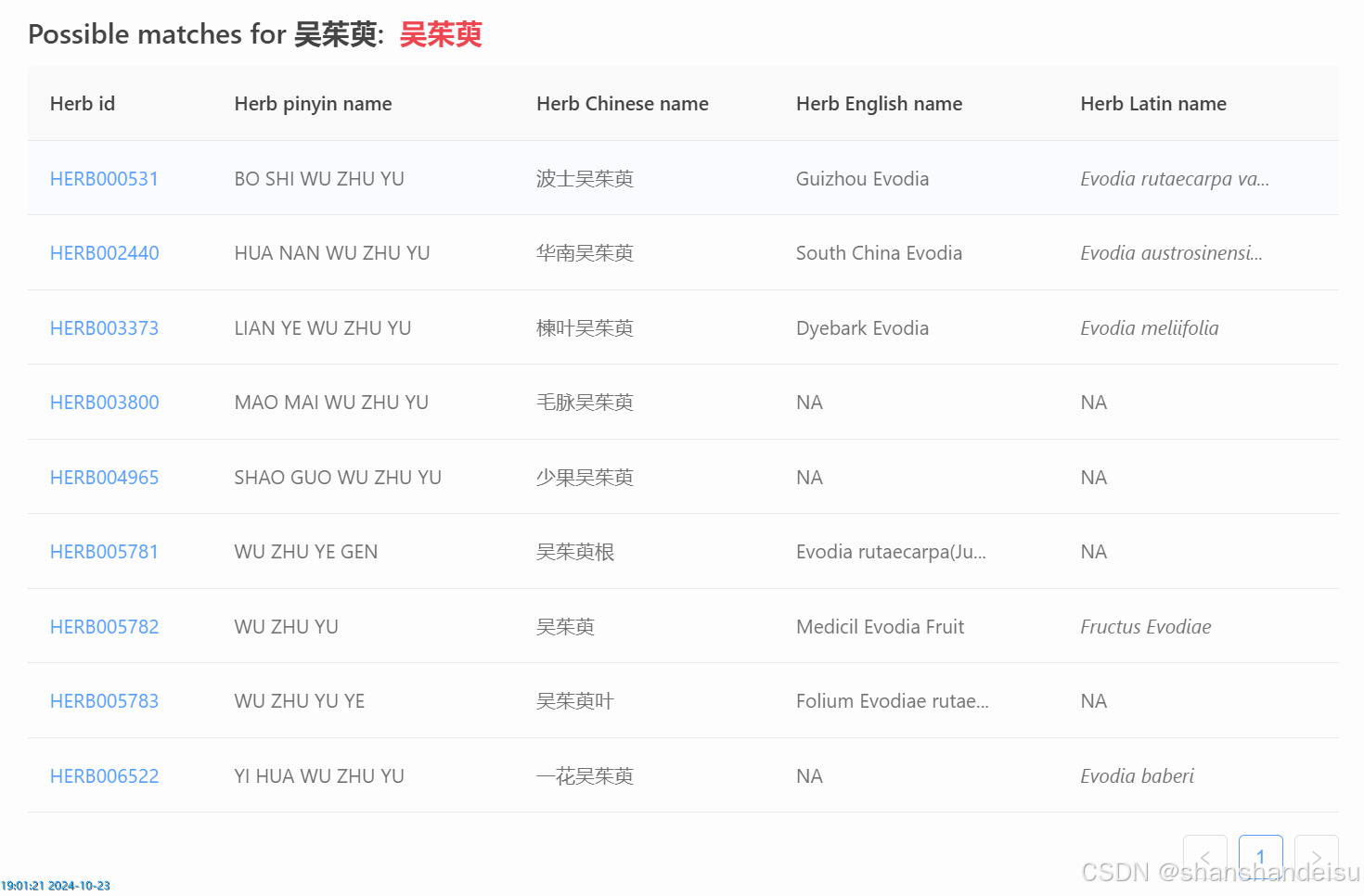Click the English name Evodia rutaecarpa(Ju...
This screenshot has width=1364, height=896.
[891, 552]
